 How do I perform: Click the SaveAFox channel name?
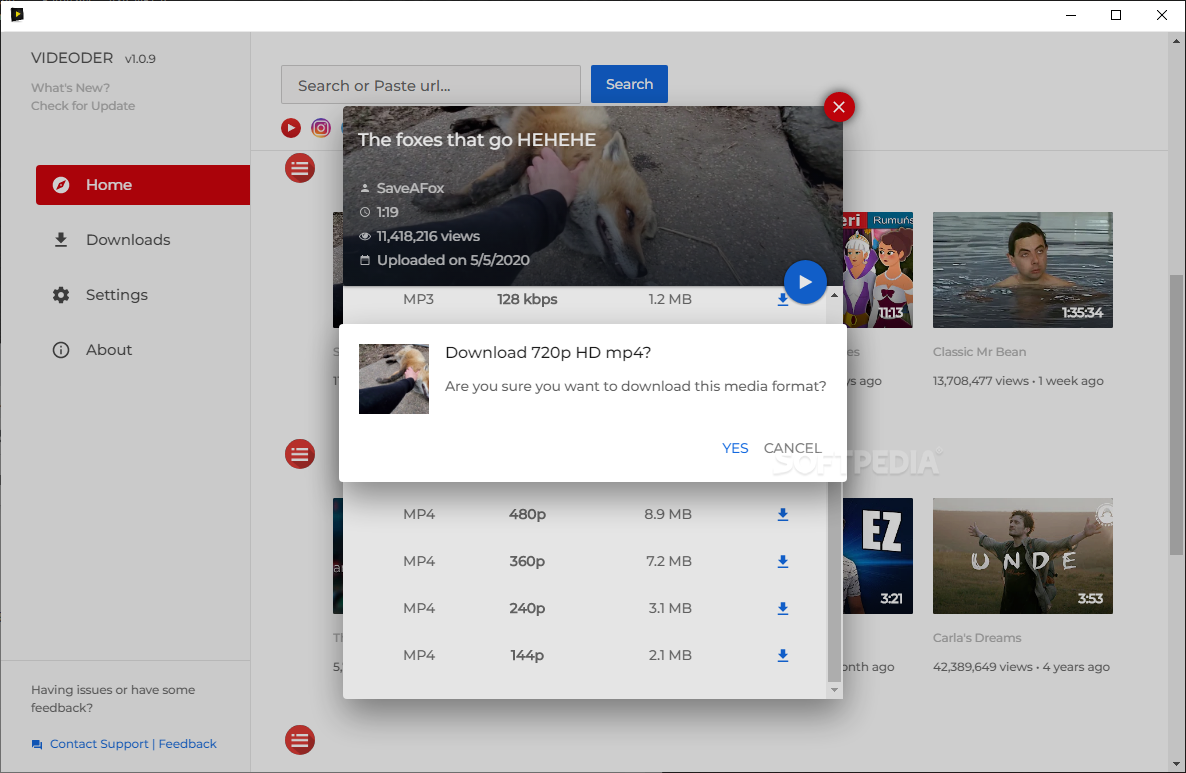(x=411, y=188)
